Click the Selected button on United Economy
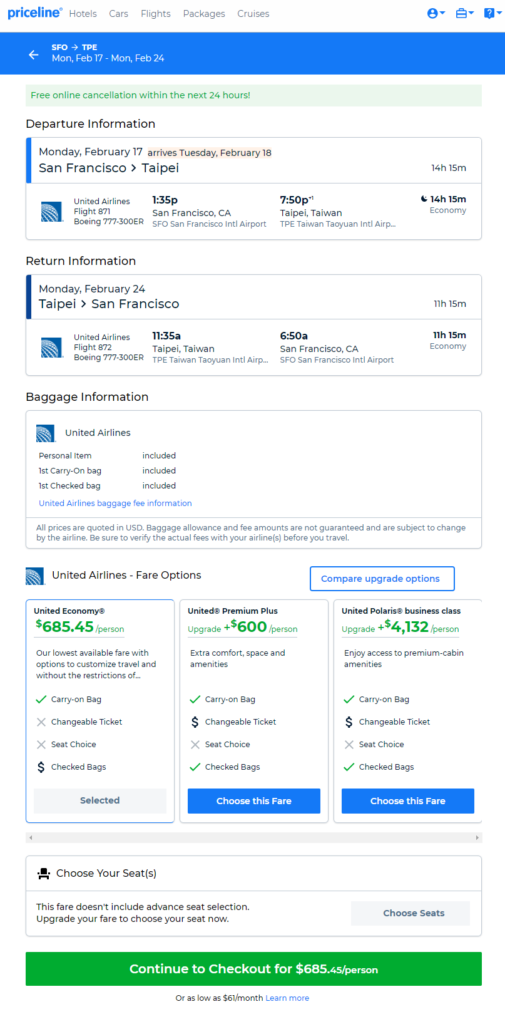The image size is (505, 1024). click(100, 801)
